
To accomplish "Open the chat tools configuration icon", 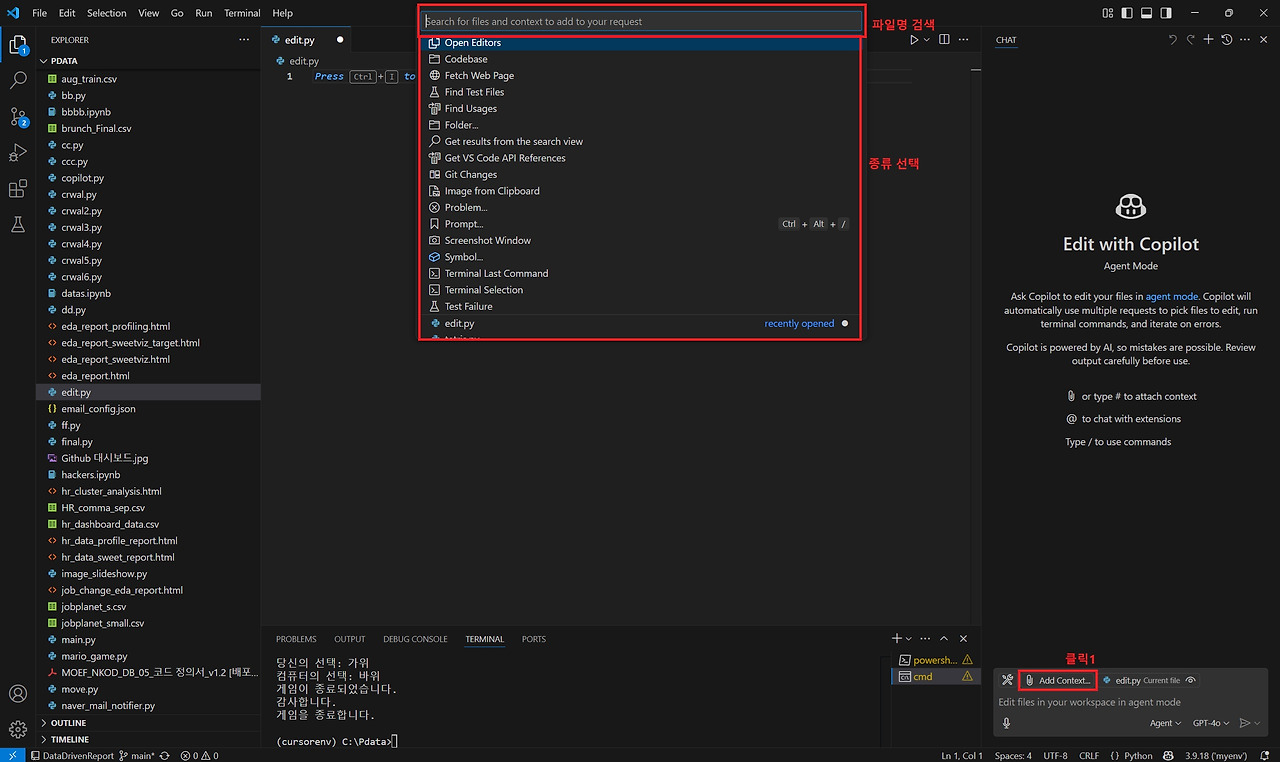I will [x=1007, y=680].
